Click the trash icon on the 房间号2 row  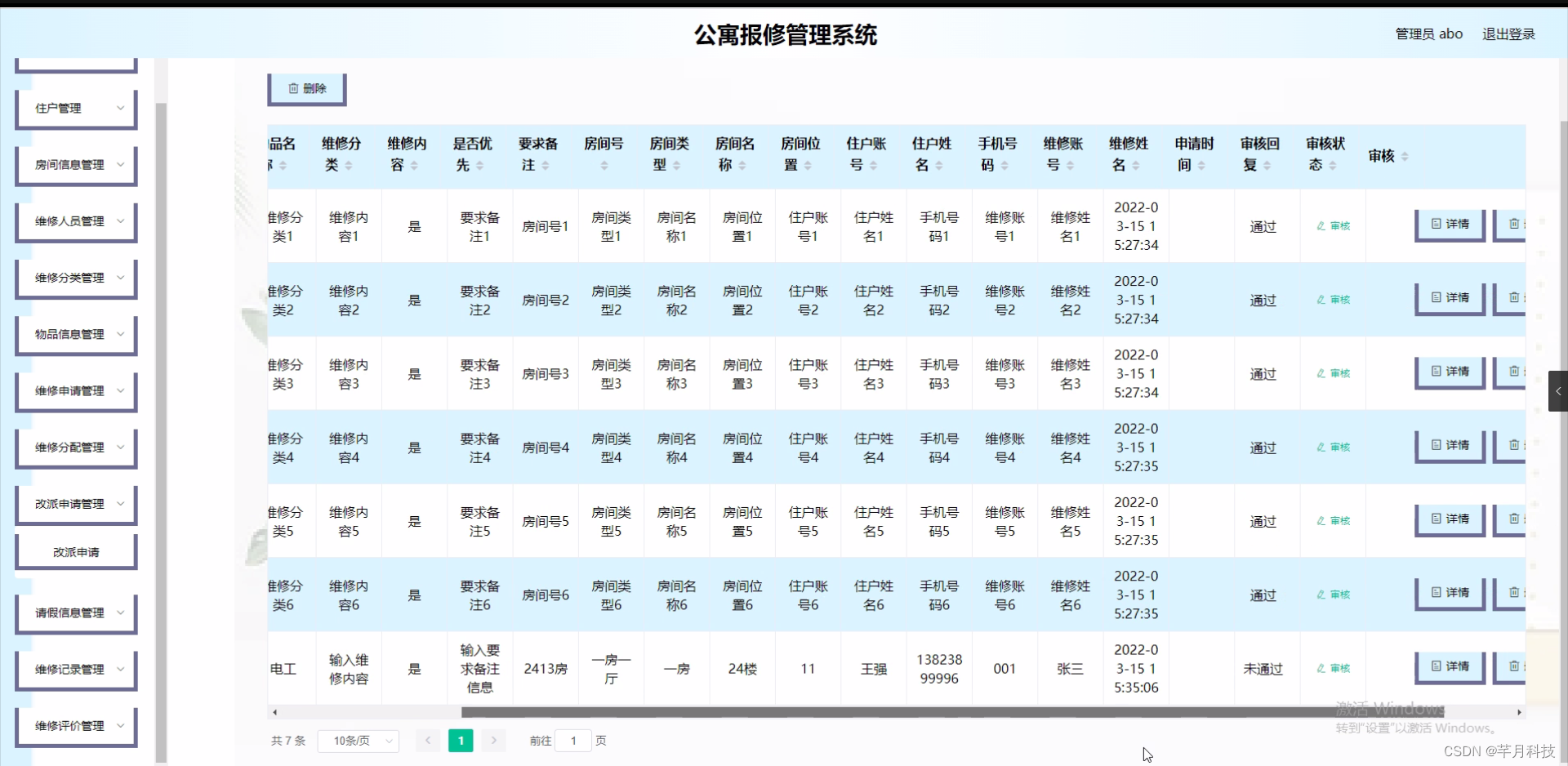(1515, 298)
